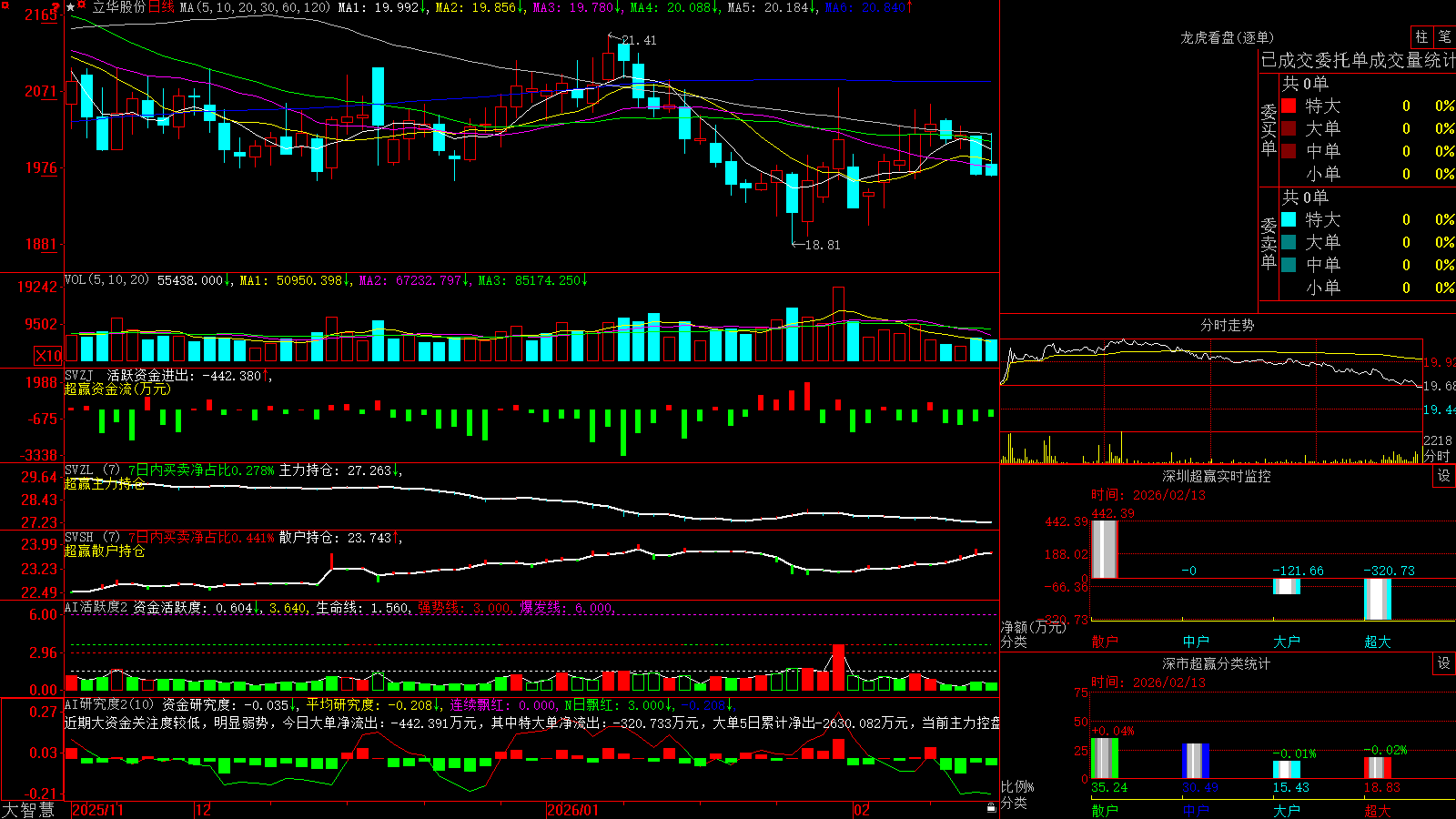The height and width of the screenshot is (819, 1456).
Task: Click the green 散户 35.24 ratio bar
Action: (x=1105, y=758)
